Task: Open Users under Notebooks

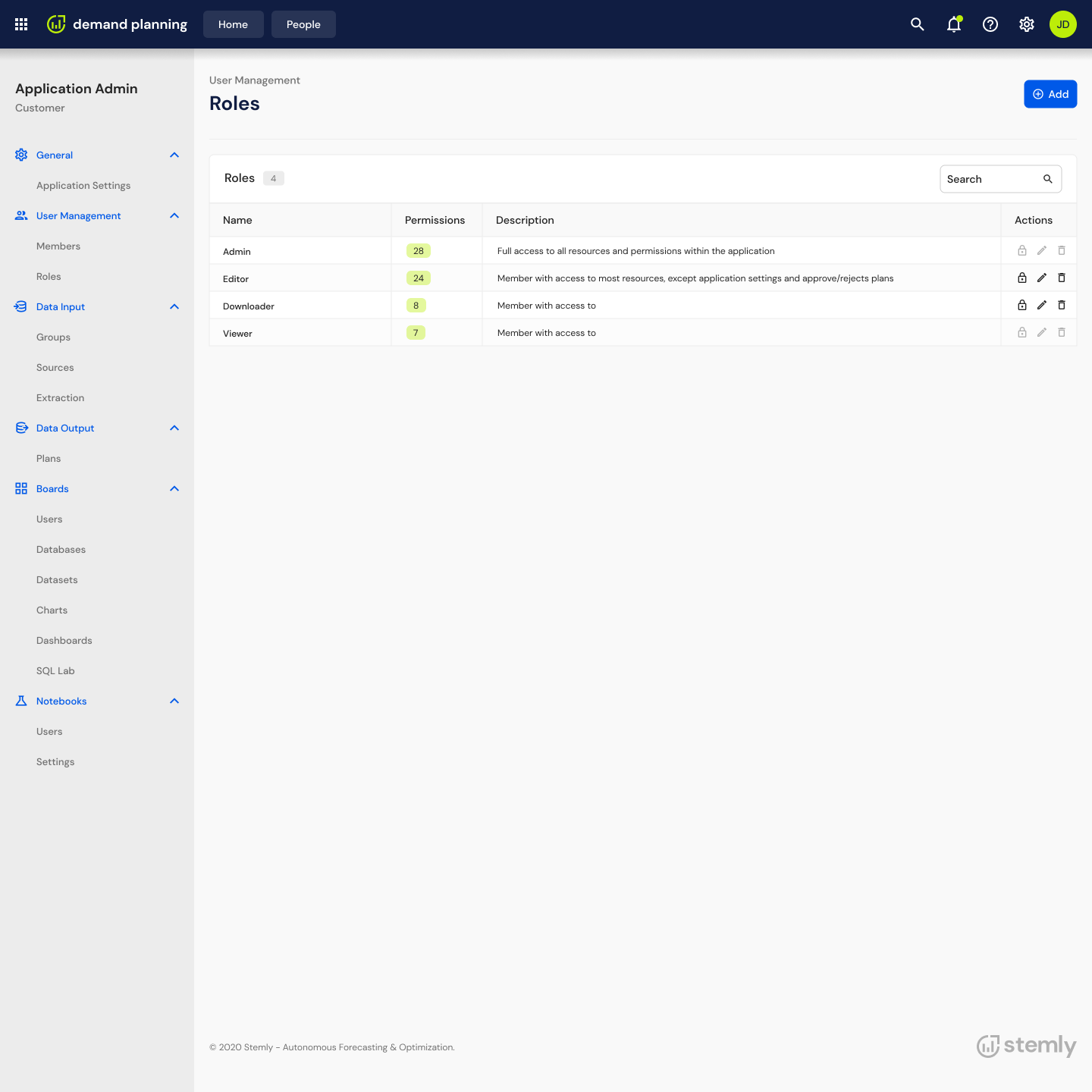Action: click(x=49, y=731)
